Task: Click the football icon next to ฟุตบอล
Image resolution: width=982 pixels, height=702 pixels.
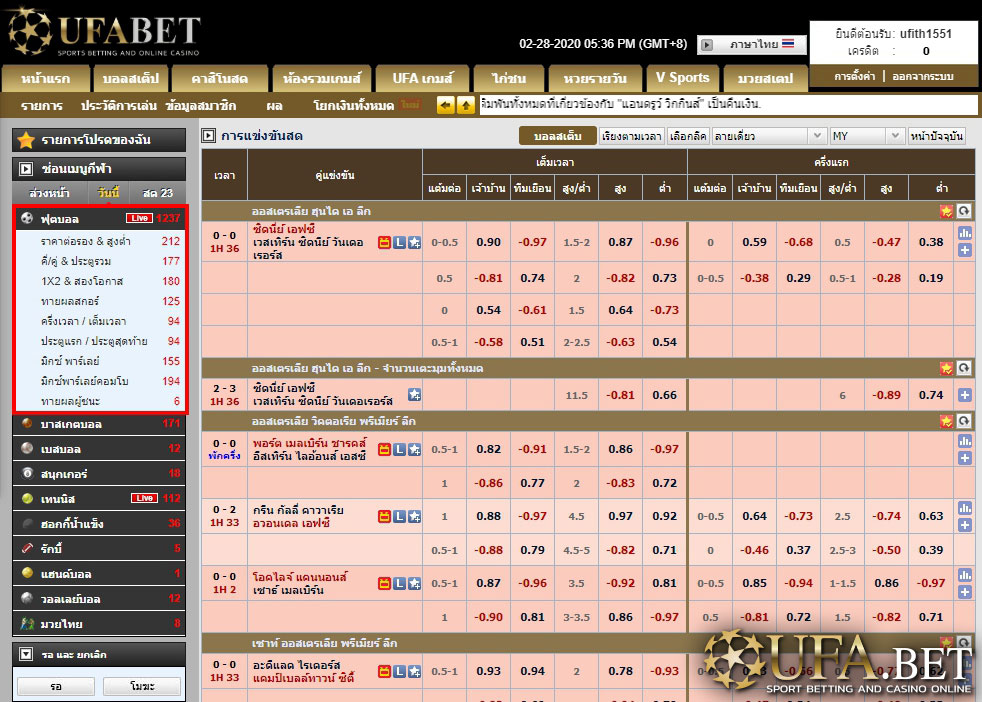Action: pos(27,218)
